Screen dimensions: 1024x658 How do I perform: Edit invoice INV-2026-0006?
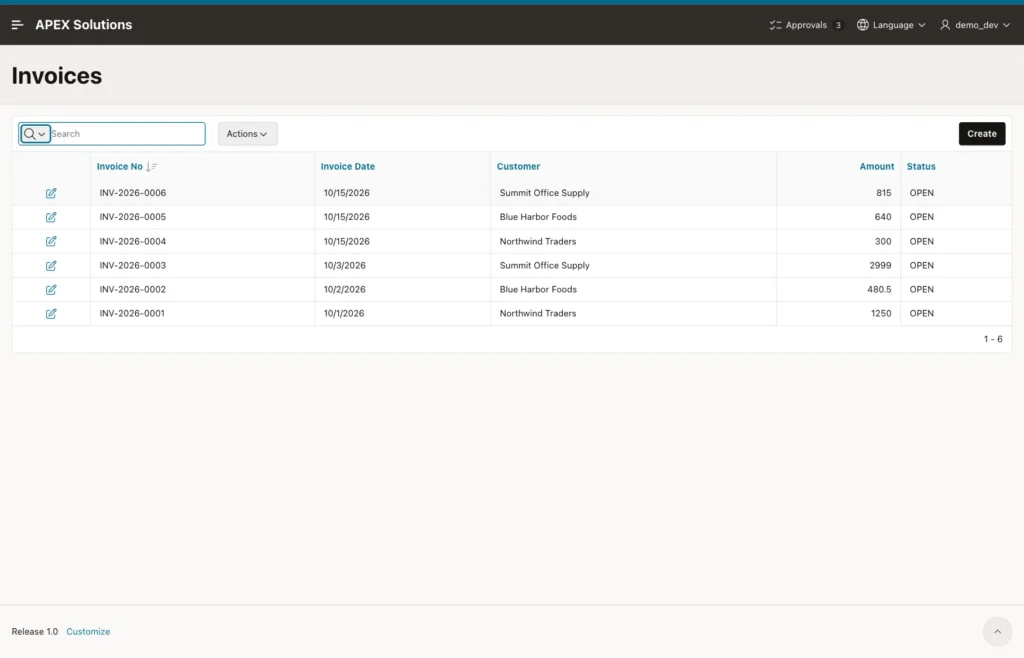(x=51, y=193)
